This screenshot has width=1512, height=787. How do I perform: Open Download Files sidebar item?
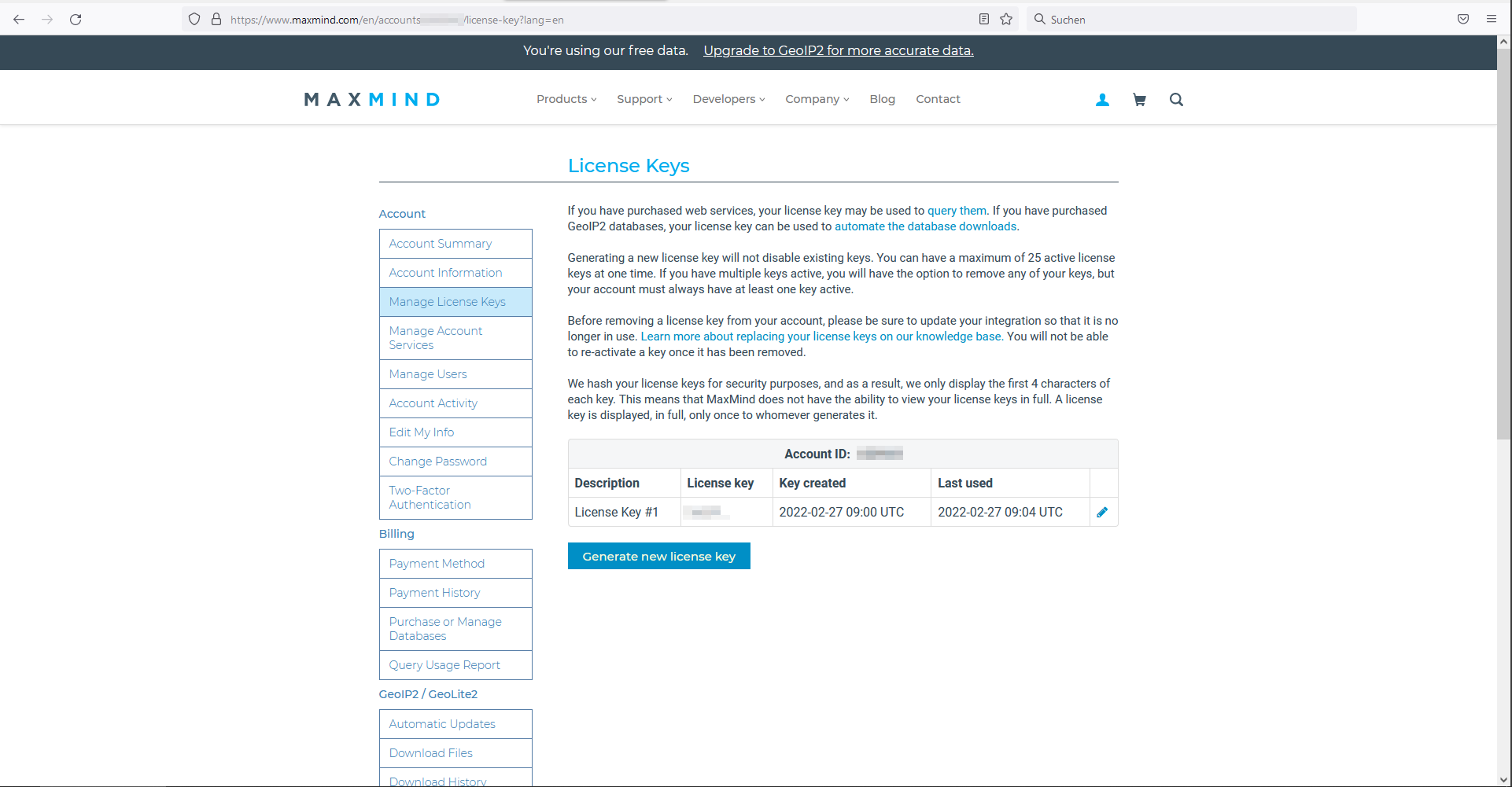pyautogui.click(x=455, y=753)
